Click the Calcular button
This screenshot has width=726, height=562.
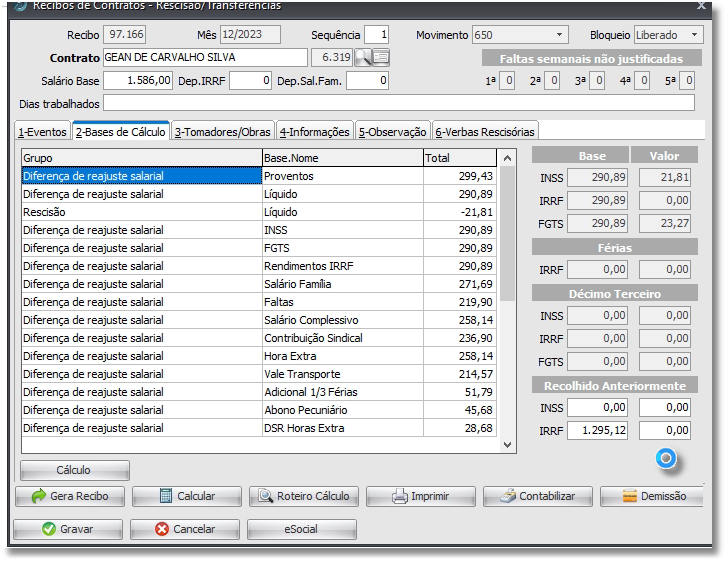point(187,496)
